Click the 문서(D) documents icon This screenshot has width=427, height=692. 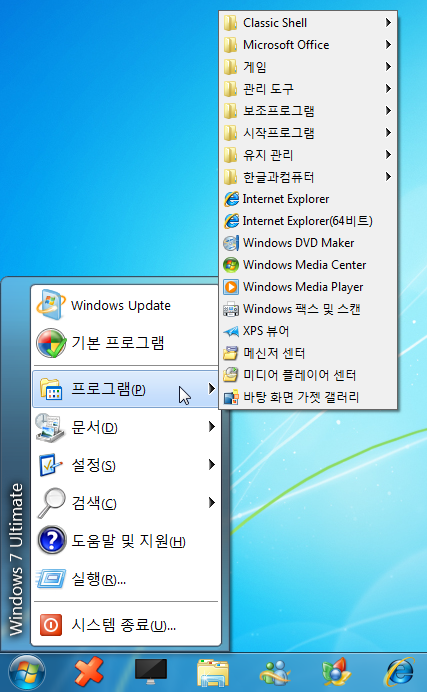point(49,427)
